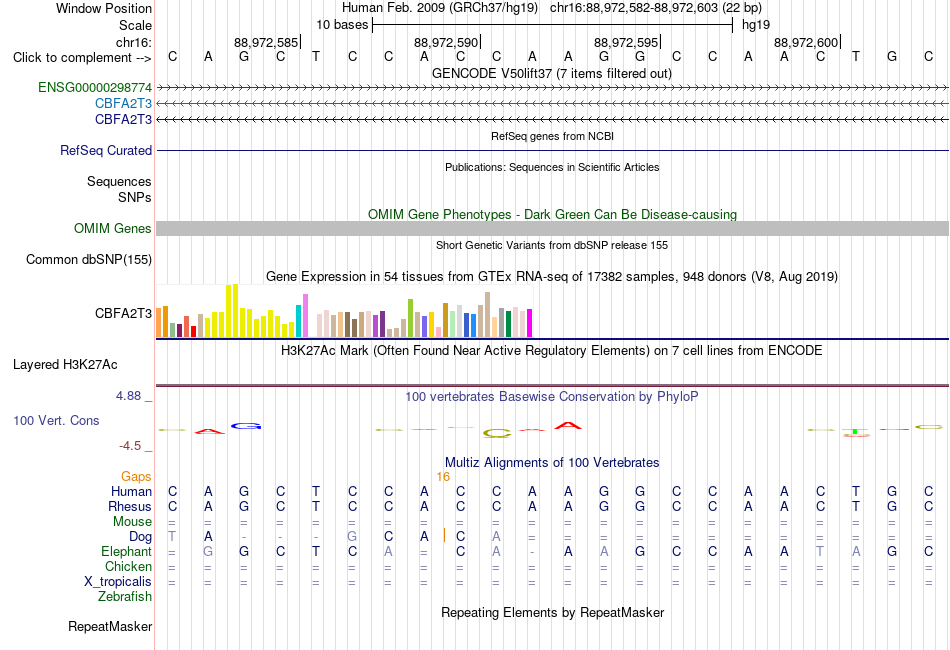Click coordinate marker 88,972,590
Screen dimensions: 950x650
[x=447, y=42]
